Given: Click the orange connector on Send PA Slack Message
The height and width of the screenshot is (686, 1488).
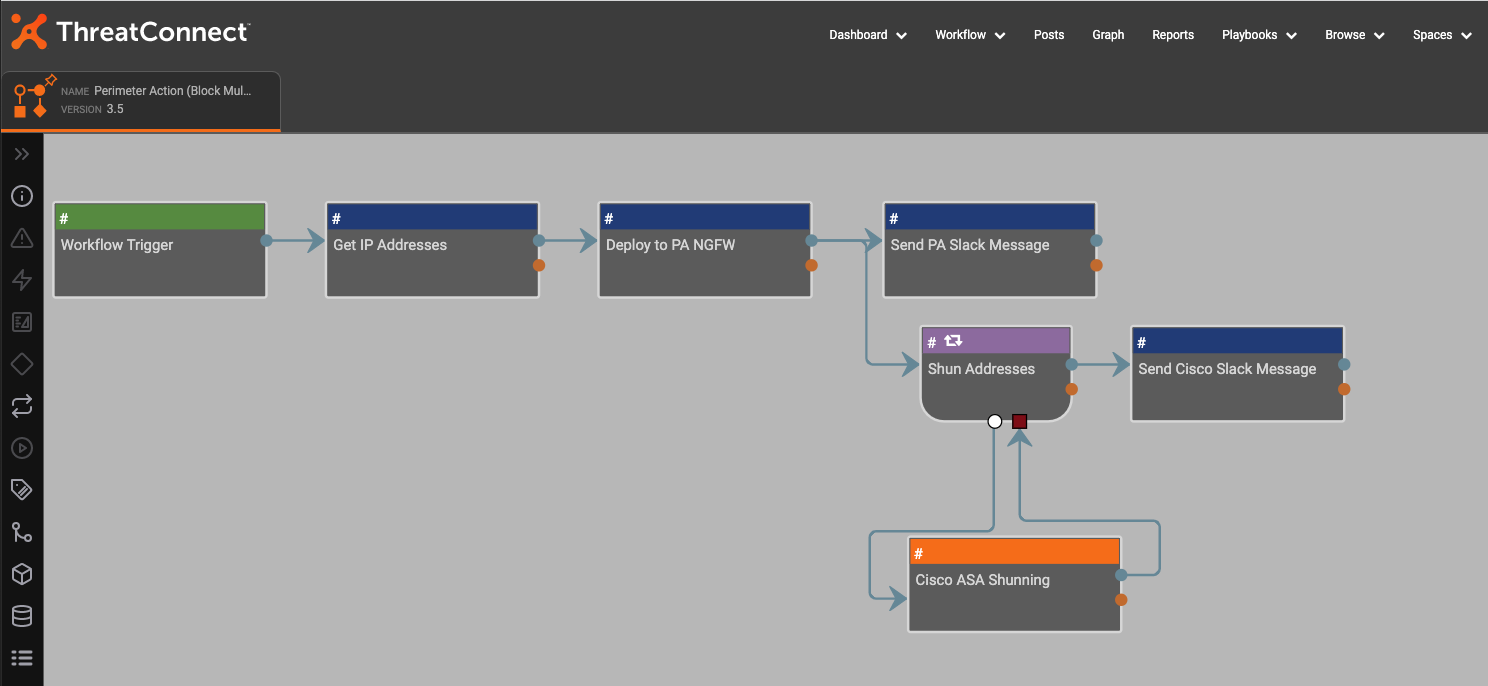Looking at the screenshot, I should [1097, 265].
